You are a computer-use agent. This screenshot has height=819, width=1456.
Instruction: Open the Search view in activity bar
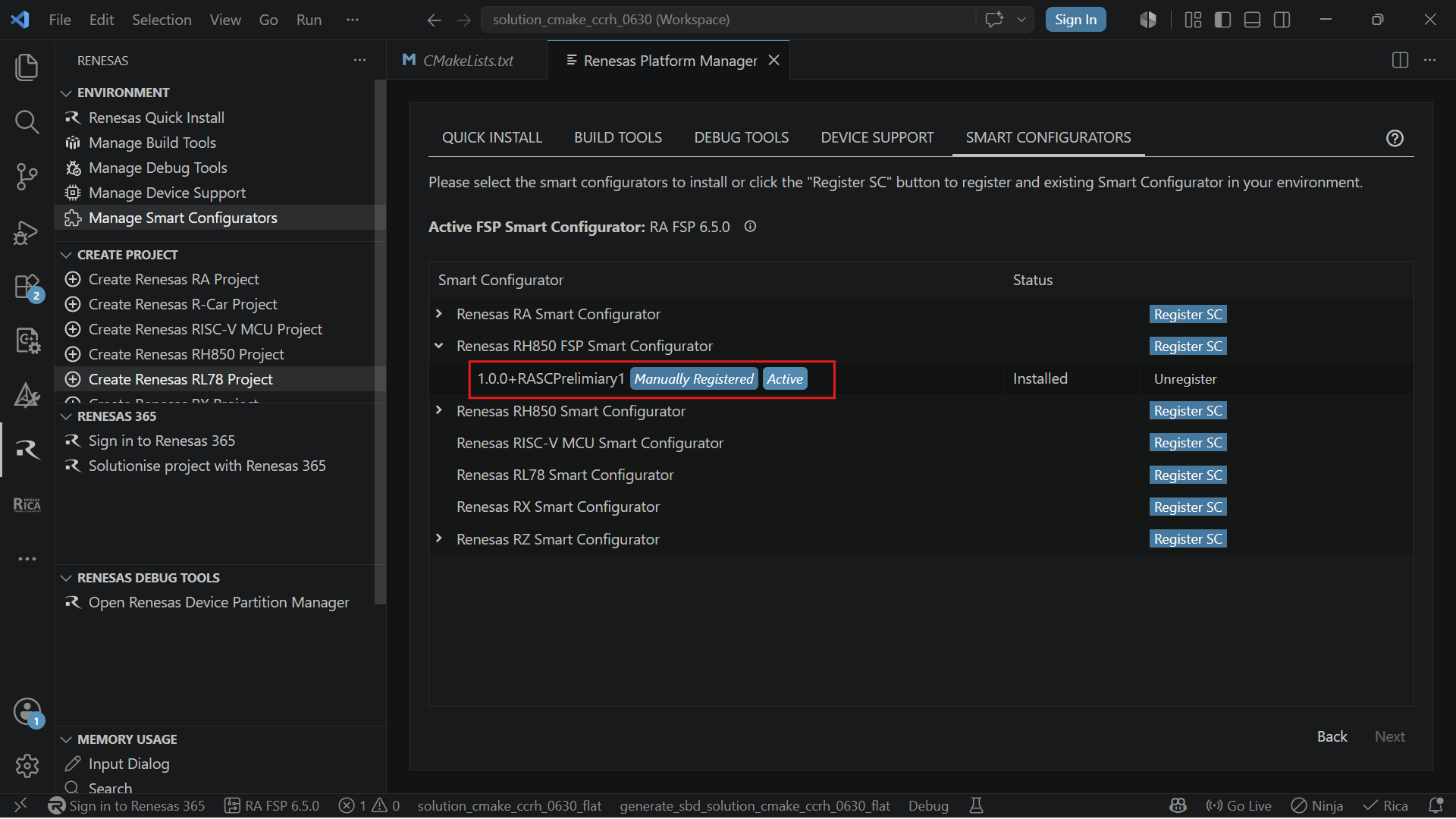pyautogui.click(x=27, y=121)
